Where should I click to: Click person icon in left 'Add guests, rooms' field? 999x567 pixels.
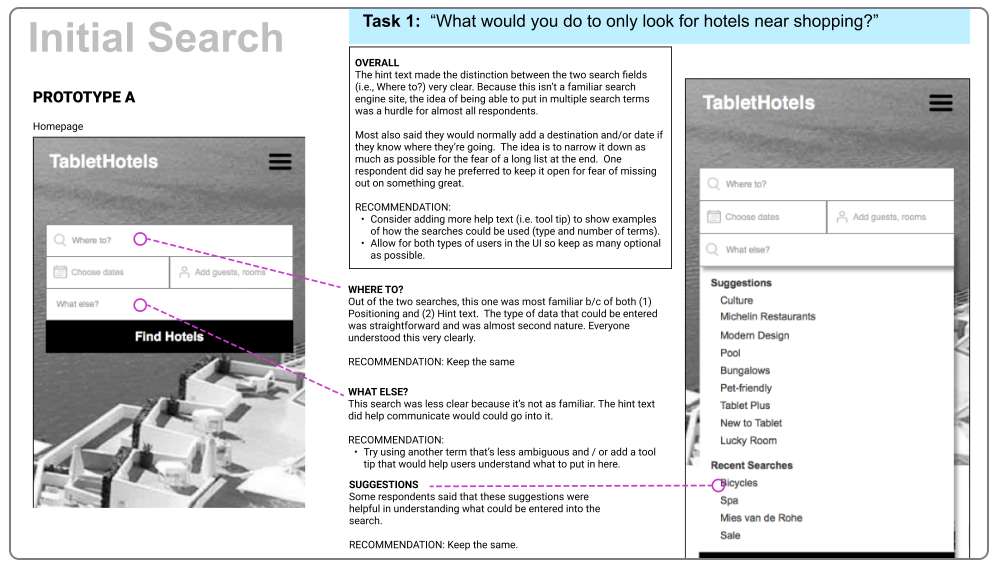pos(184,272)
